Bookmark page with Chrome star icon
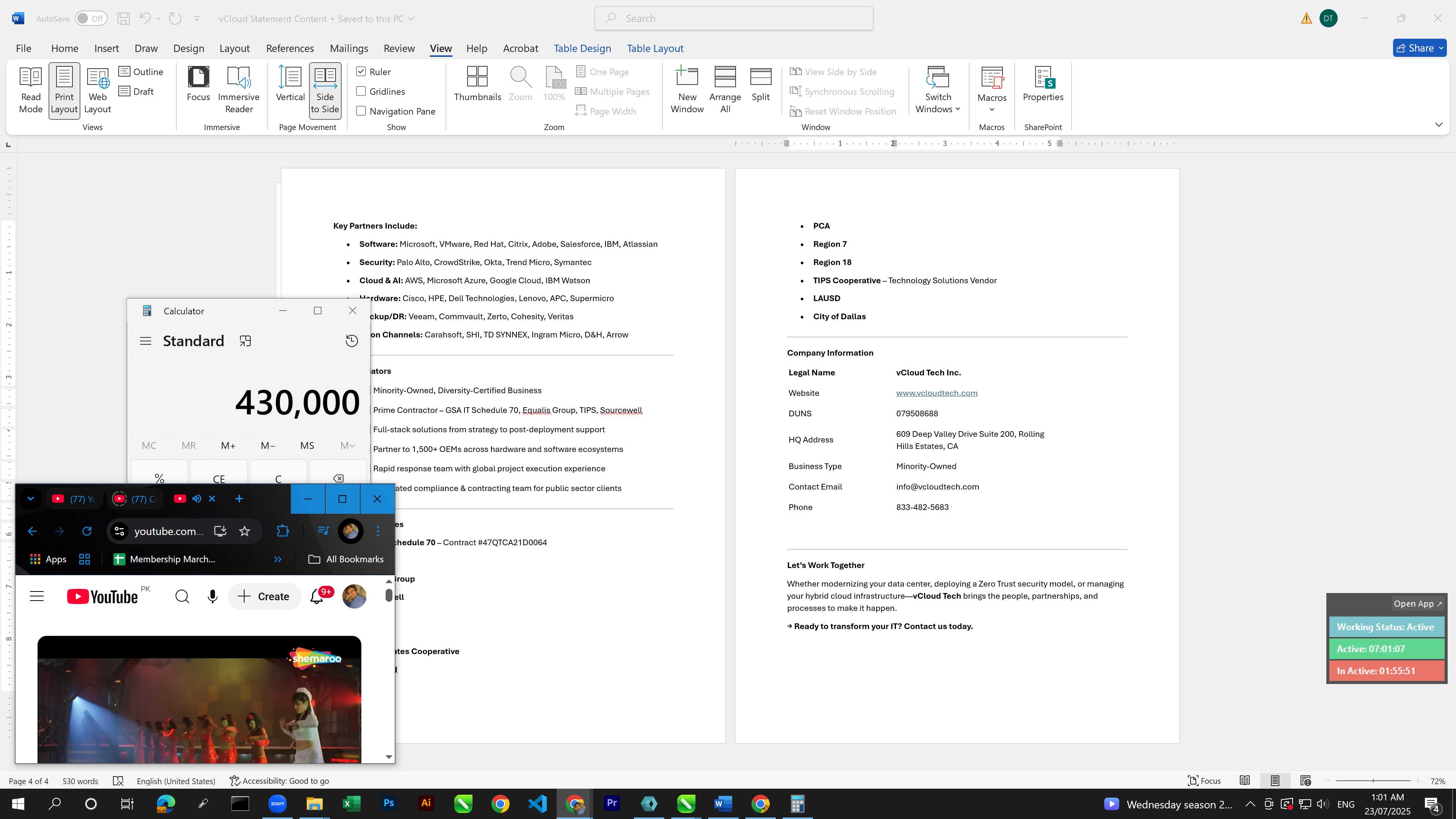The height and width of the screenshot is (819, 1456). coord(244,531)
